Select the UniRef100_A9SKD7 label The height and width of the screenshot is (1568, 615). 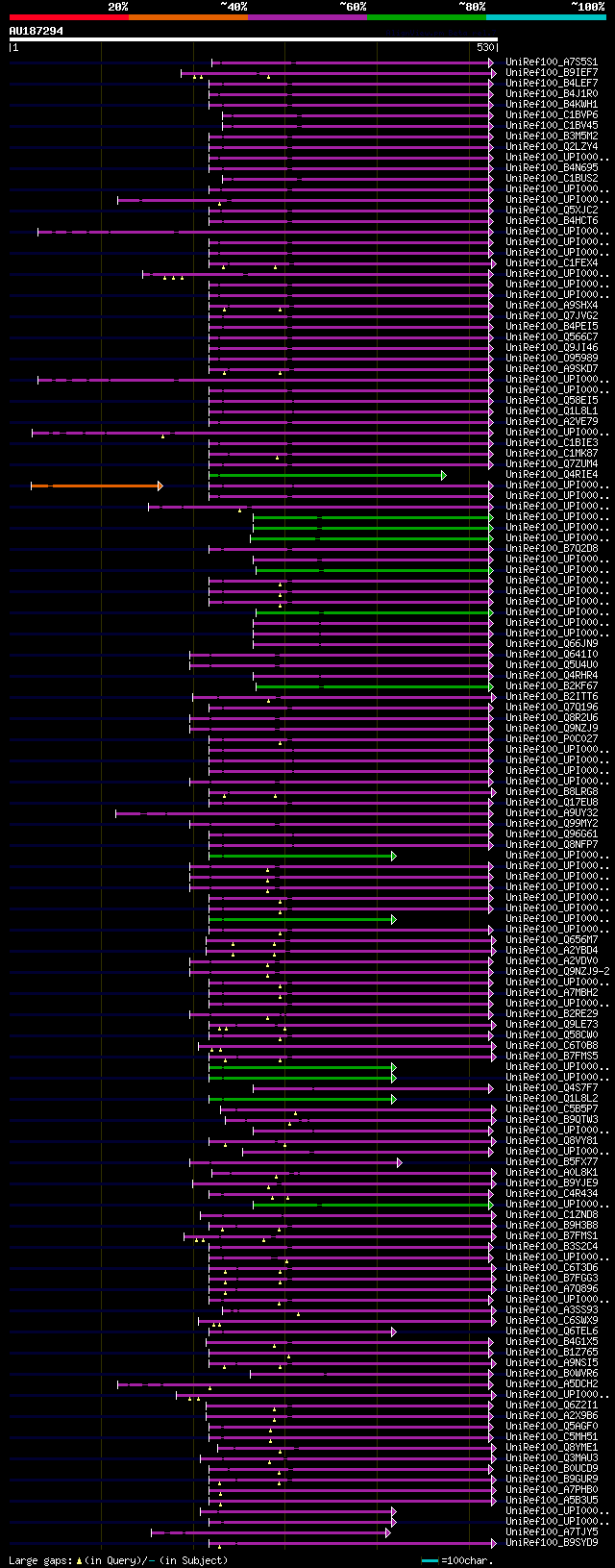coord(552,369)
